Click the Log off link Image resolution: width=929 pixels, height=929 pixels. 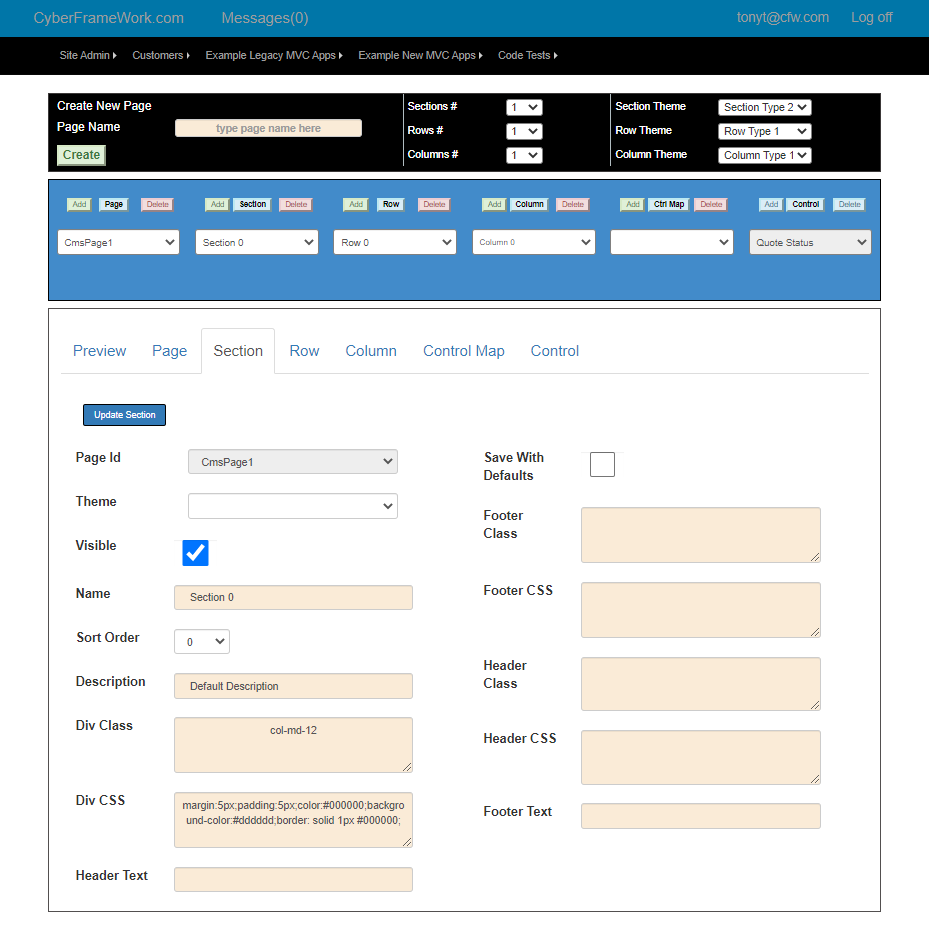[871, 17]
